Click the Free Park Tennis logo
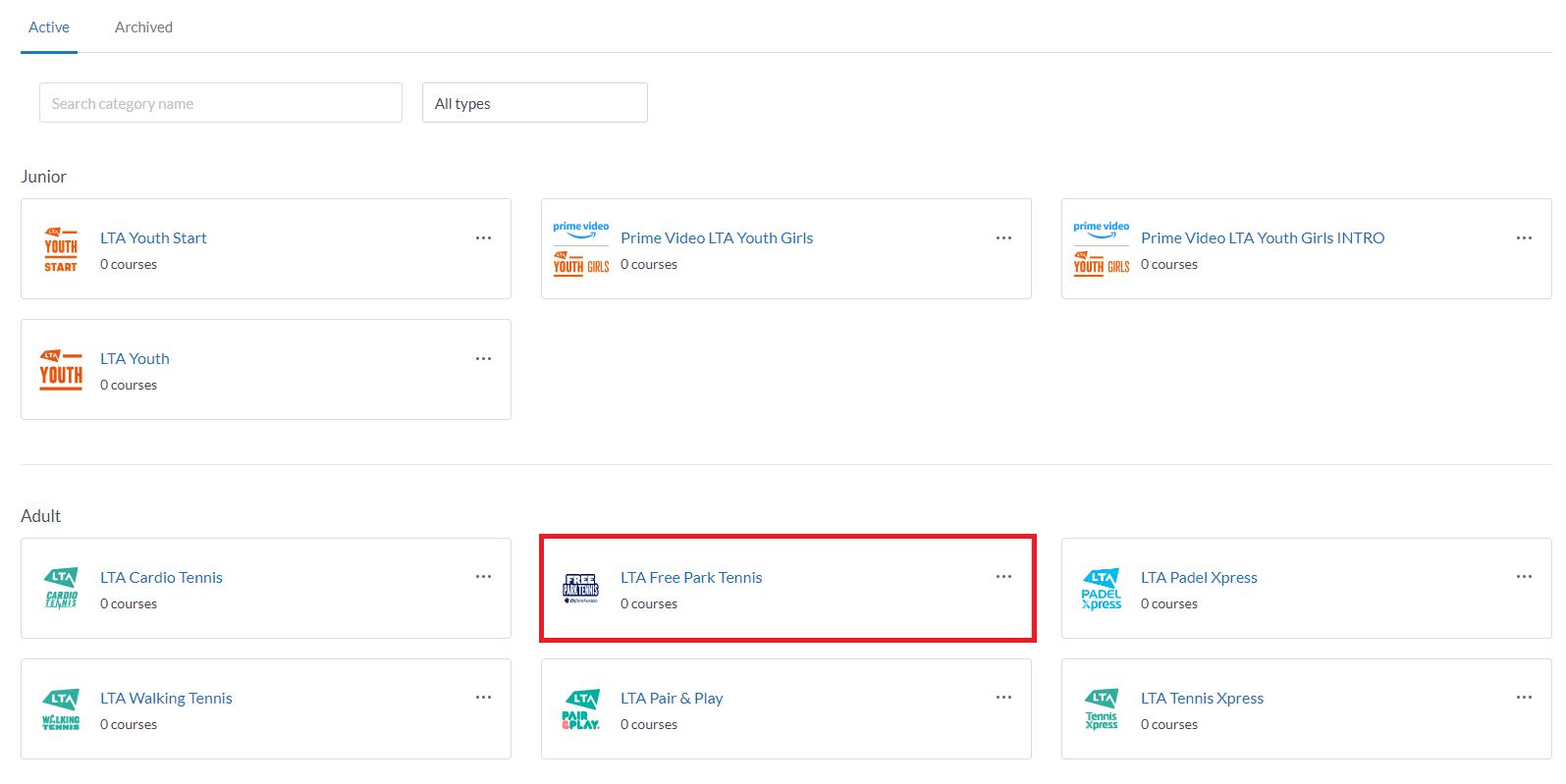The height and width of the screenshot is (784, 1566). click(580, 589)
